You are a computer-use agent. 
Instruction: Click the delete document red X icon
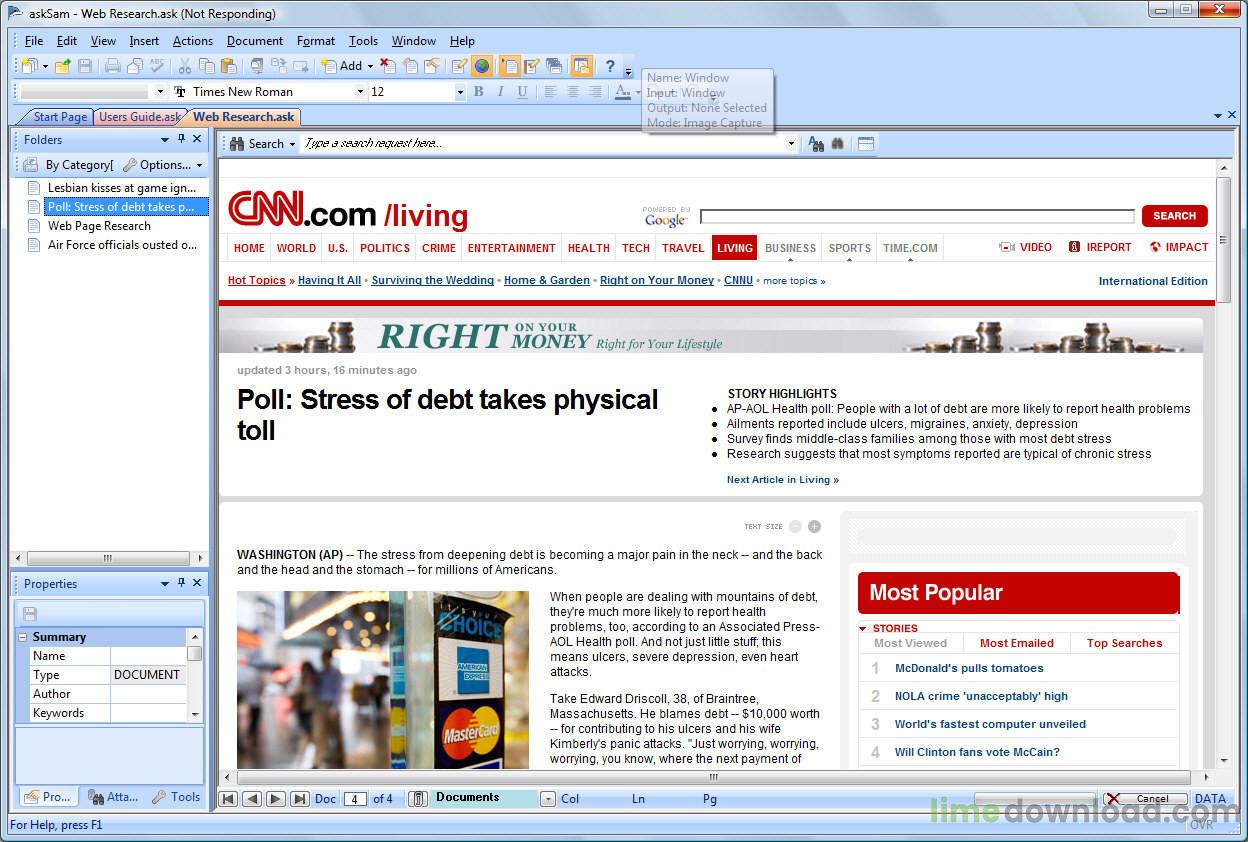[387, 66]
